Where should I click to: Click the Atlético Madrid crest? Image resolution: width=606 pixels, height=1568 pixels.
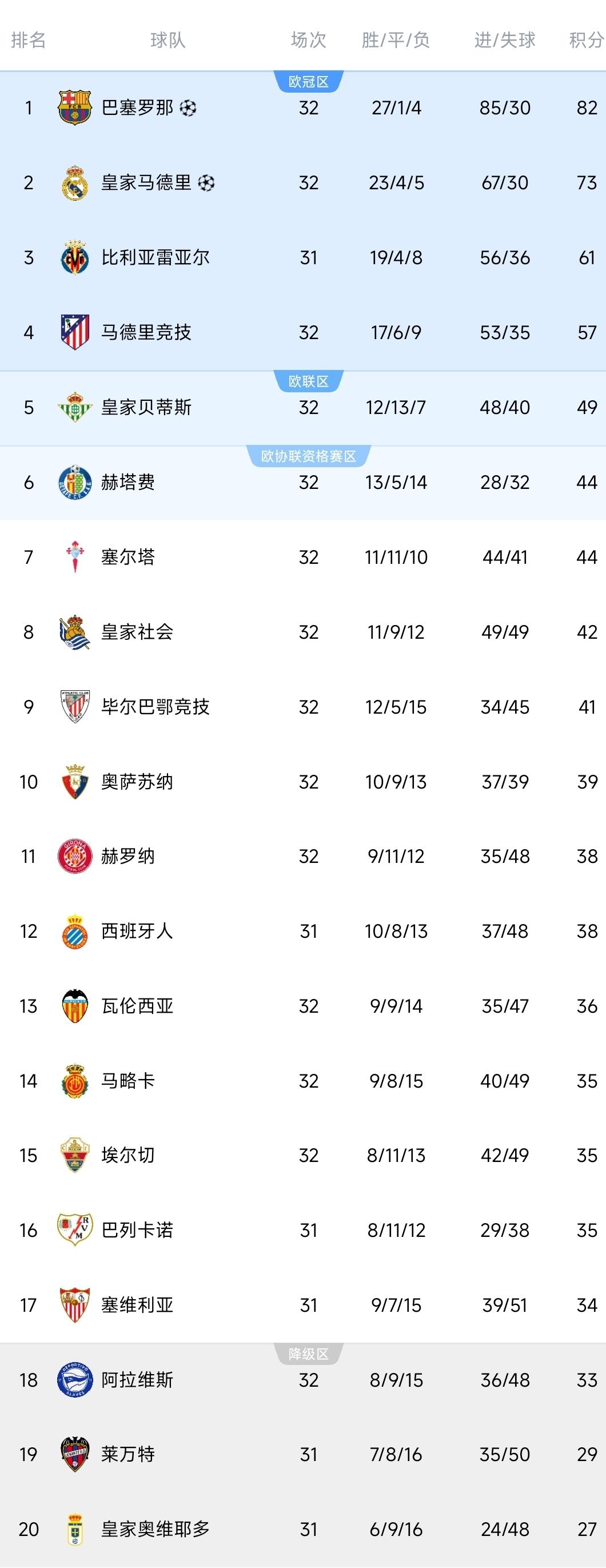coord(74,331)
